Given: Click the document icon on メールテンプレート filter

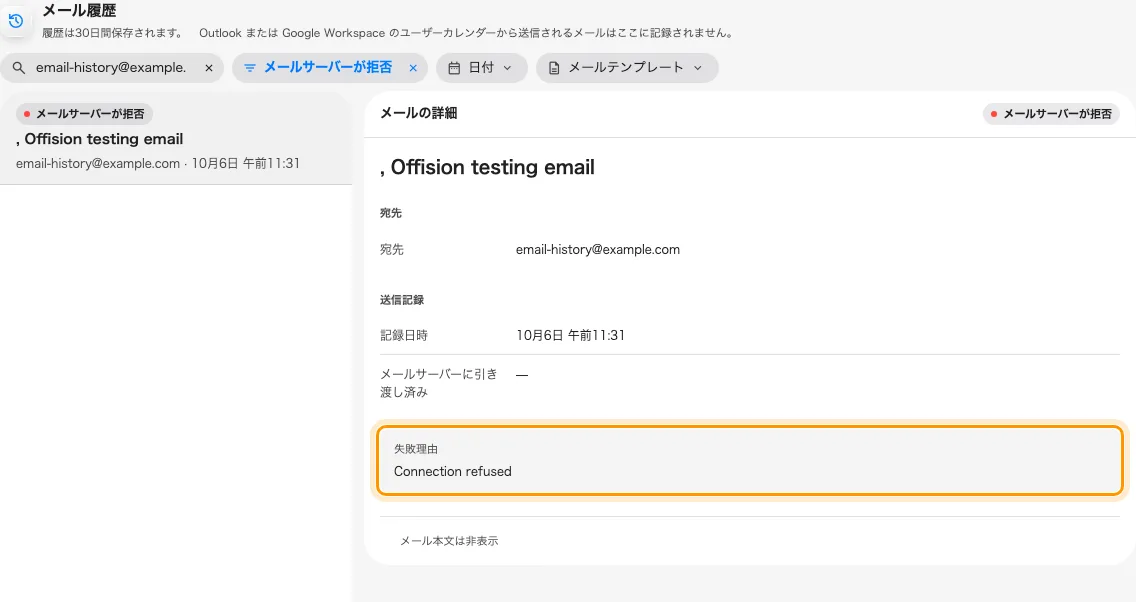Looking at the screenshot, I should [554, 68].
